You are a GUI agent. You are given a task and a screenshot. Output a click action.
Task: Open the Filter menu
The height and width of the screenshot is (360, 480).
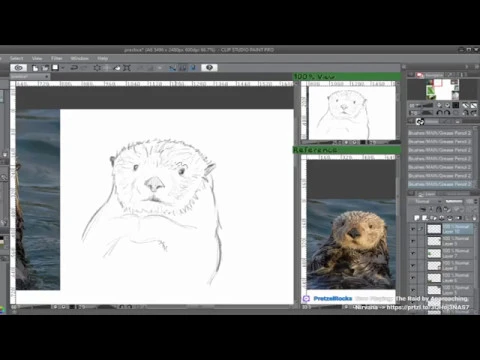[57, 58]
